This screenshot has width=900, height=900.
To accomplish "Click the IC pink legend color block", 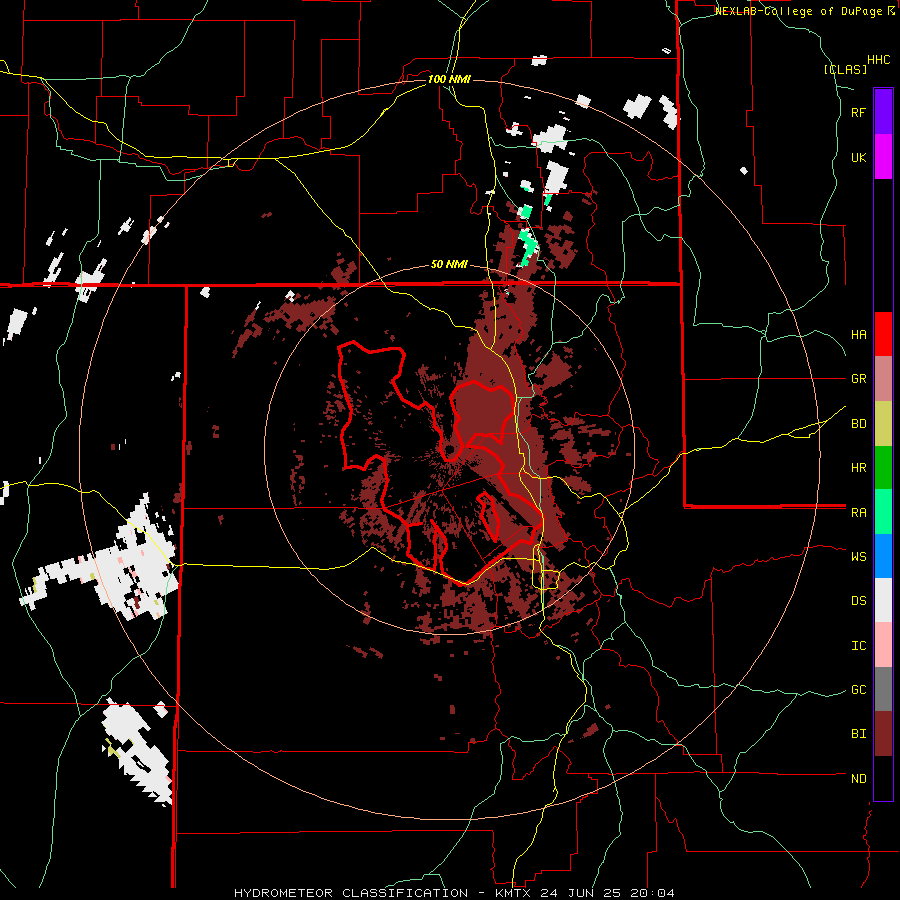I will pyautogui.click(x=883, y=645).
